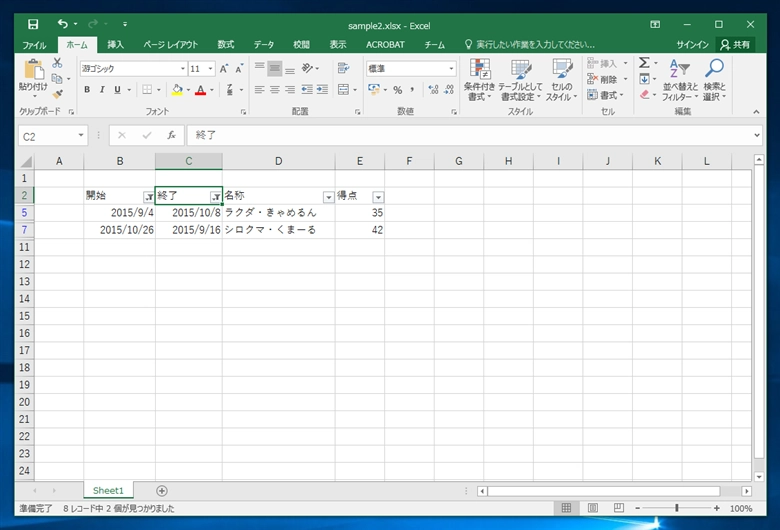Select the Sheet1 tab
The image size is (780, 530).
click(108, 491)
